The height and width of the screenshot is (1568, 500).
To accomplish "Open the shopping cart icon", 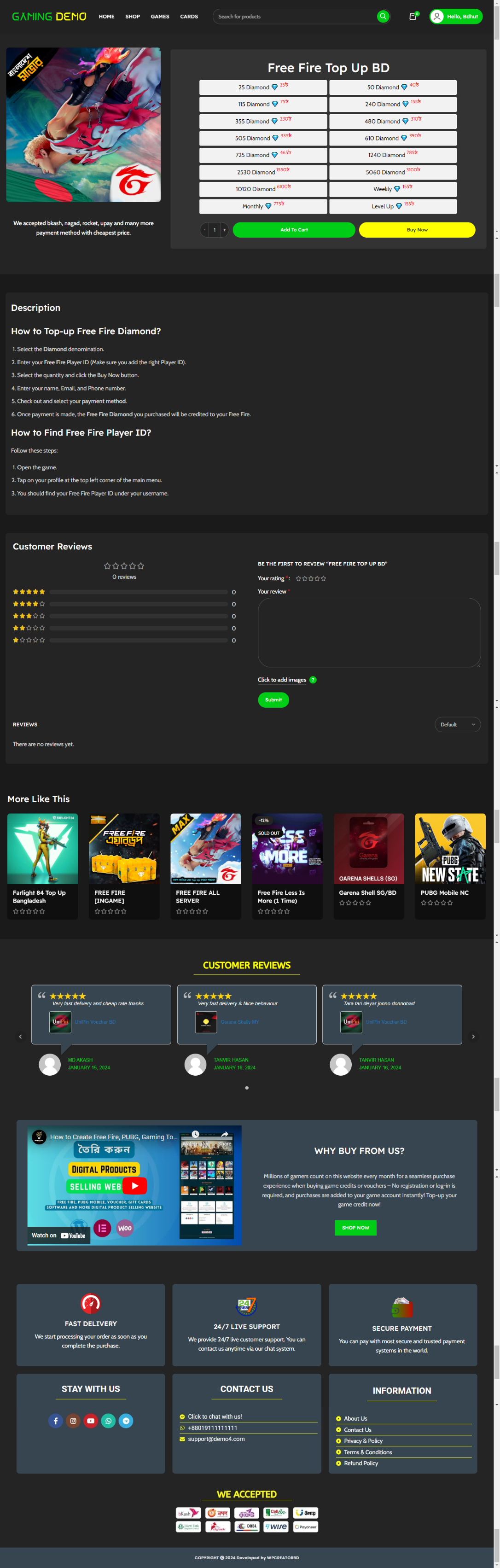I will [x=413, y=17].
